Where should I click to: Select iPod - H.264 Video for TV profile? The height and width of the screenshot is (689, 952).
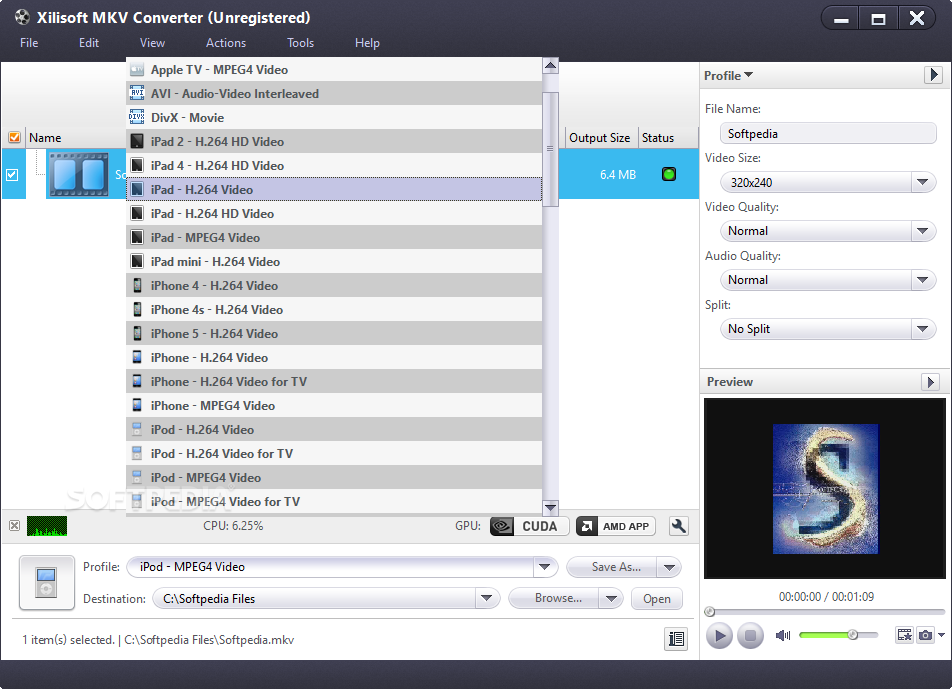334,453
